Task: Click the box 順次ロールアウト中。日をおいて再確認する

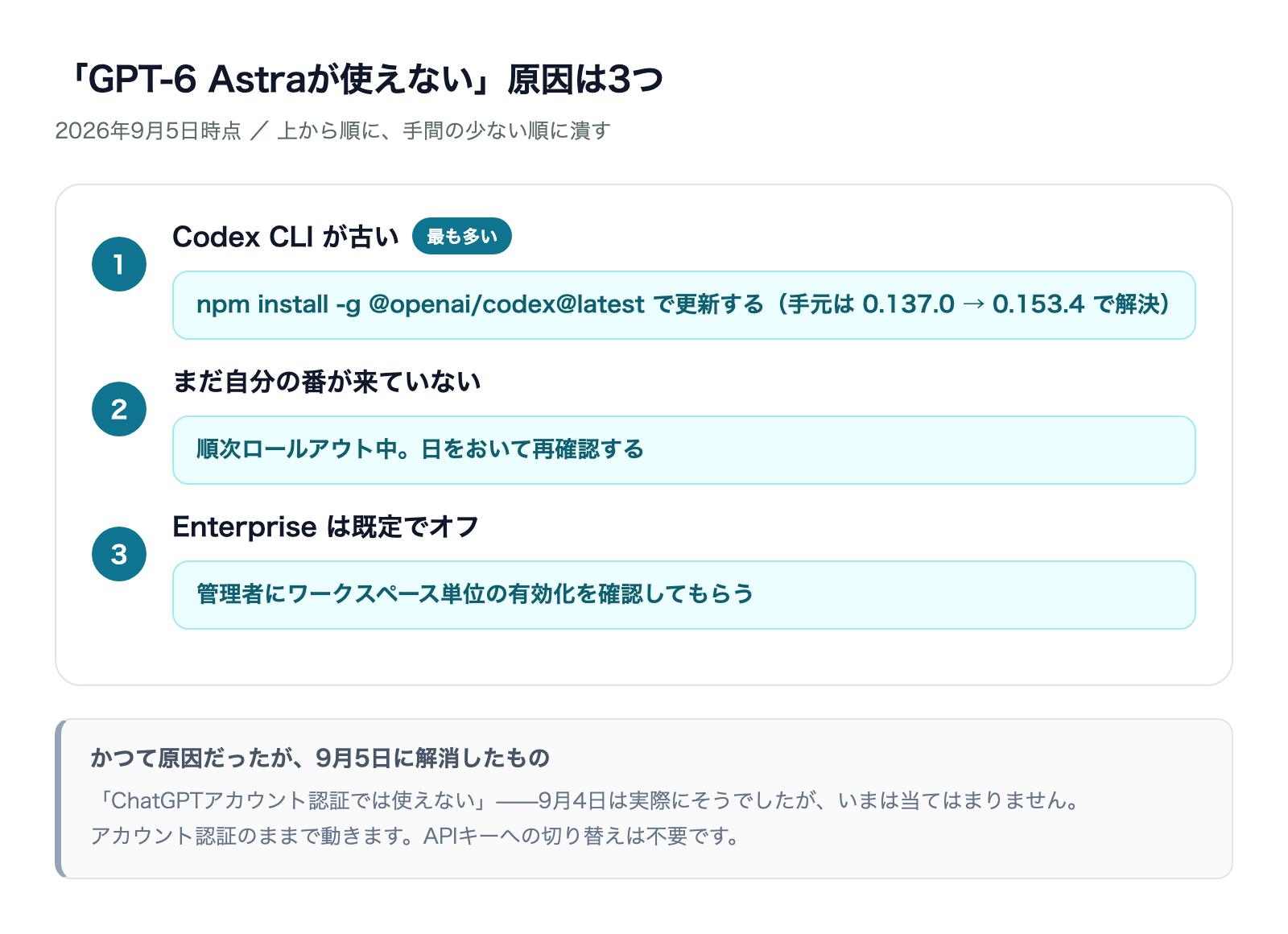Action: point(684,450)
